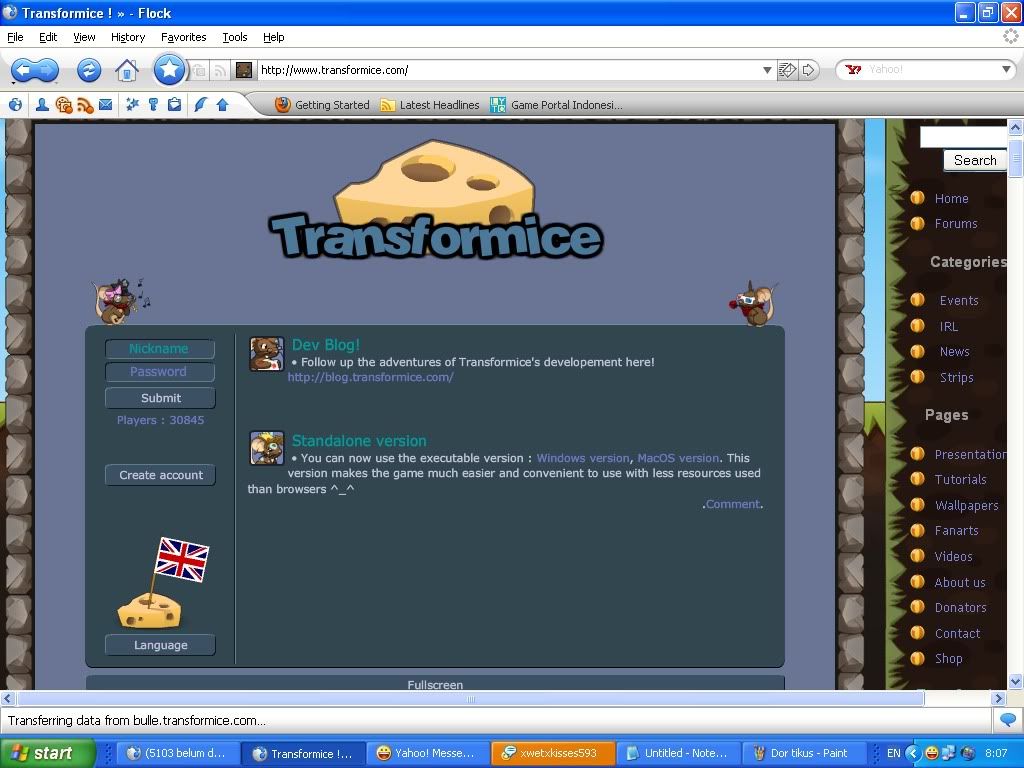Open the Wallpapers page link

[x=967, y=505]
